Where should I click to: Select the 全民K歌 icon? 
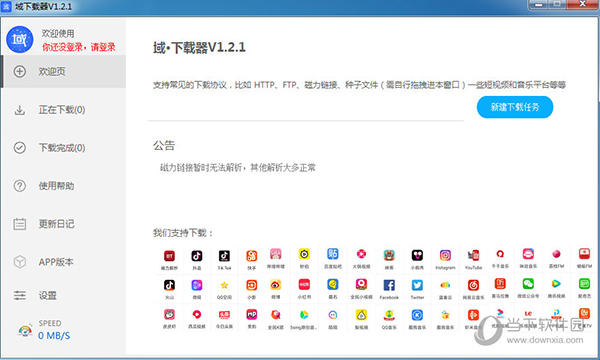[x=276, y=315]
